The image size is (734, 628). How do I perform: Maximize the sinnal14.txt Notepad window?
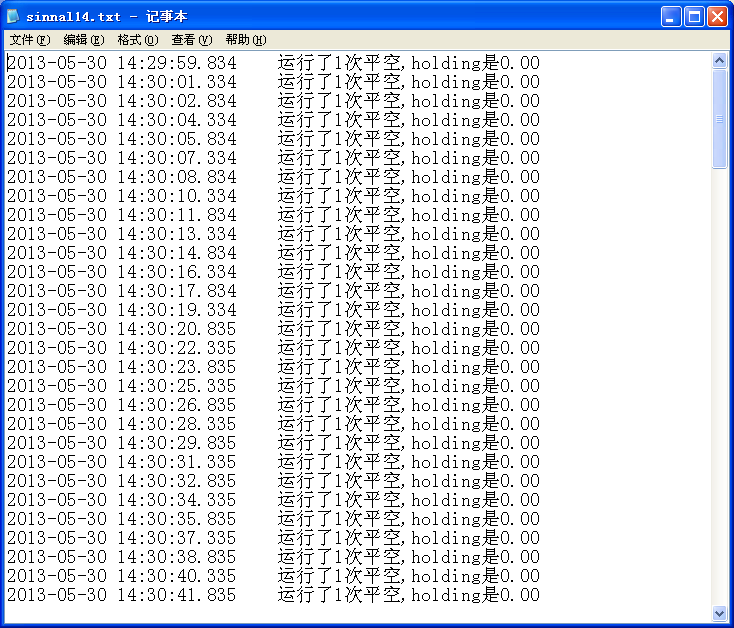(x=694, y=17)
